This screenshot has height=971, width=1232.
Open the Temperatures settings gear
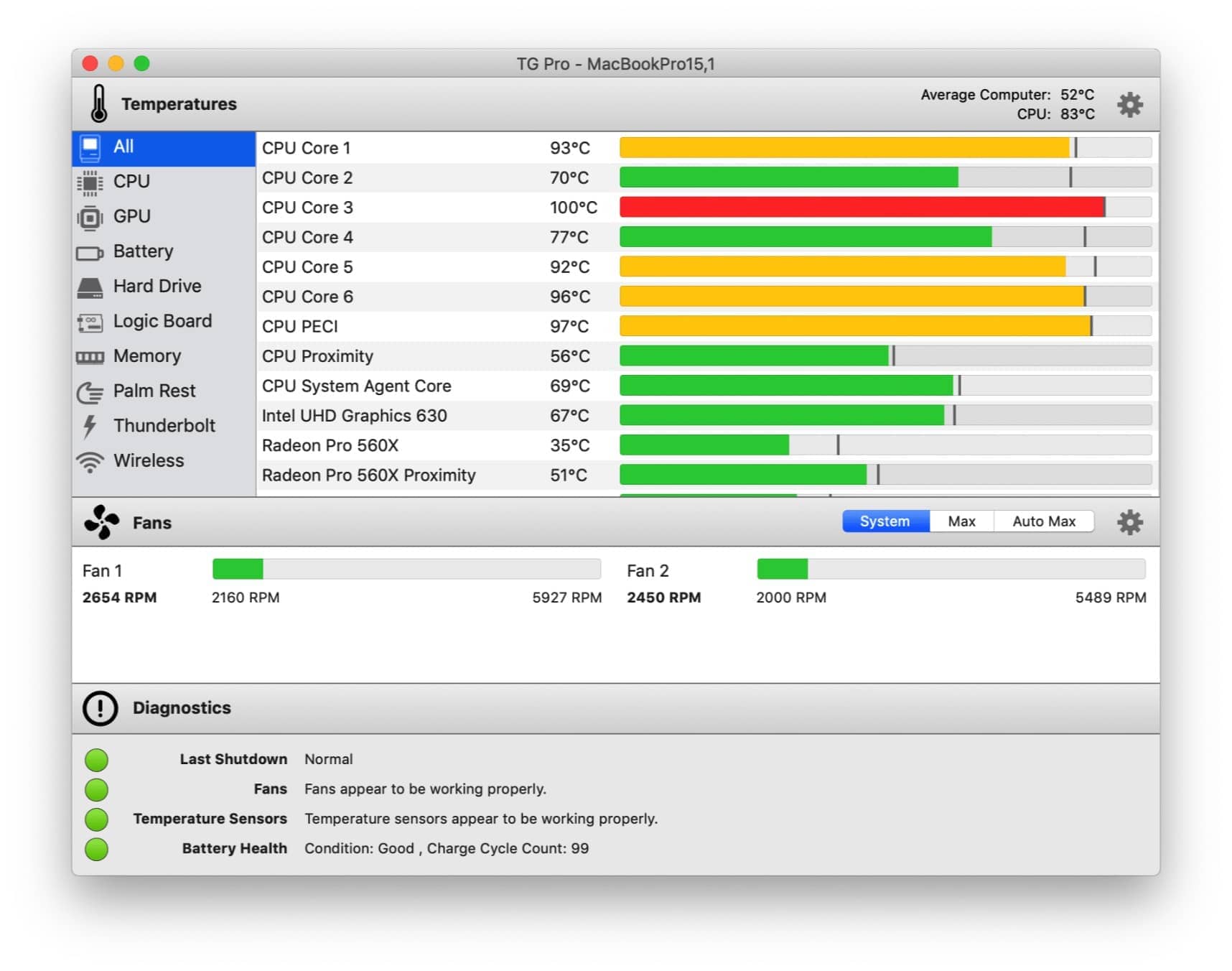pyautogui.click(x=1131, y=103)
